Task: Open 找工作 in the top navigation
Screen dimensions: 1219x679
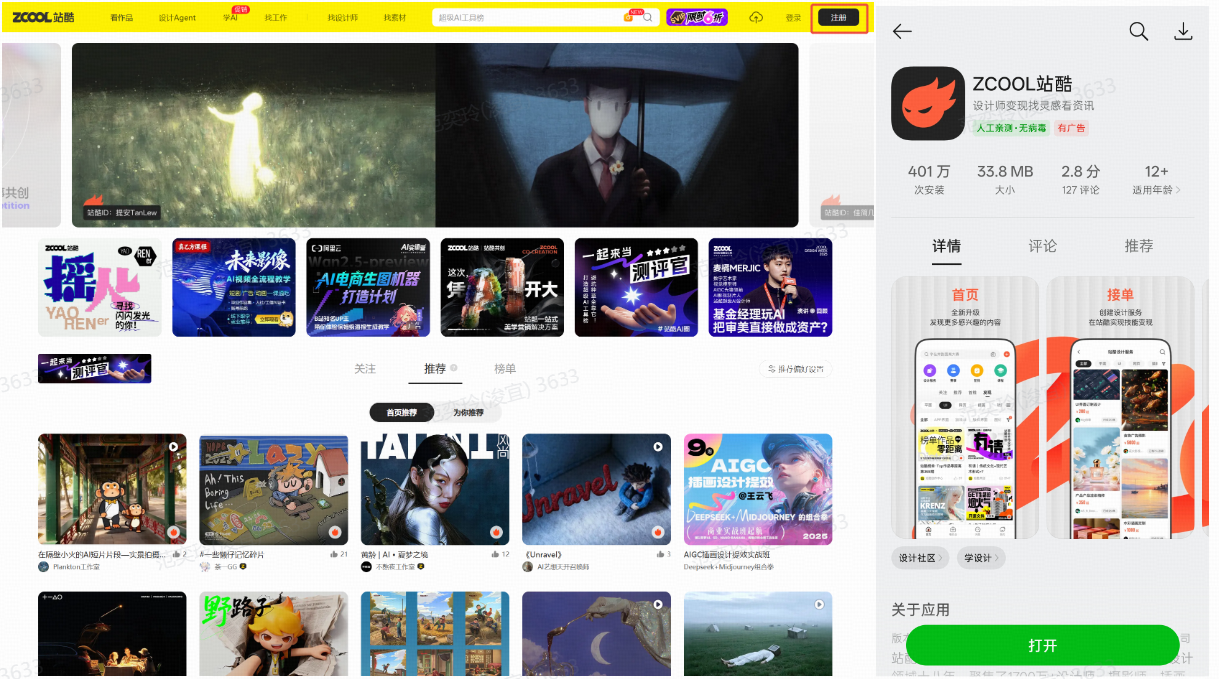Action: 276,18
